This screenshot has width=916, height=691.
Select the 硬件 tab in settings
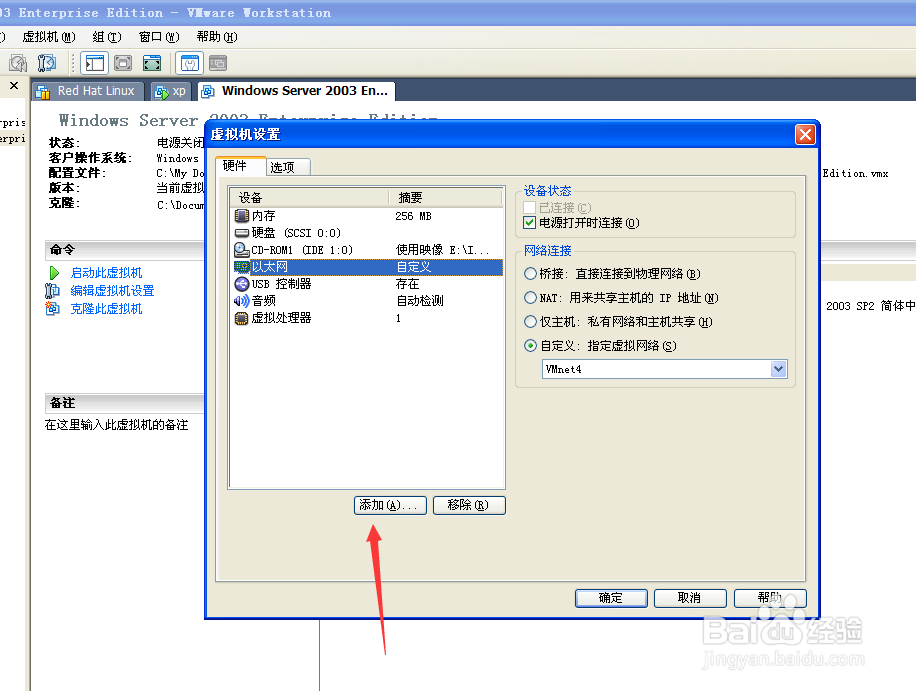pos(240,166)
